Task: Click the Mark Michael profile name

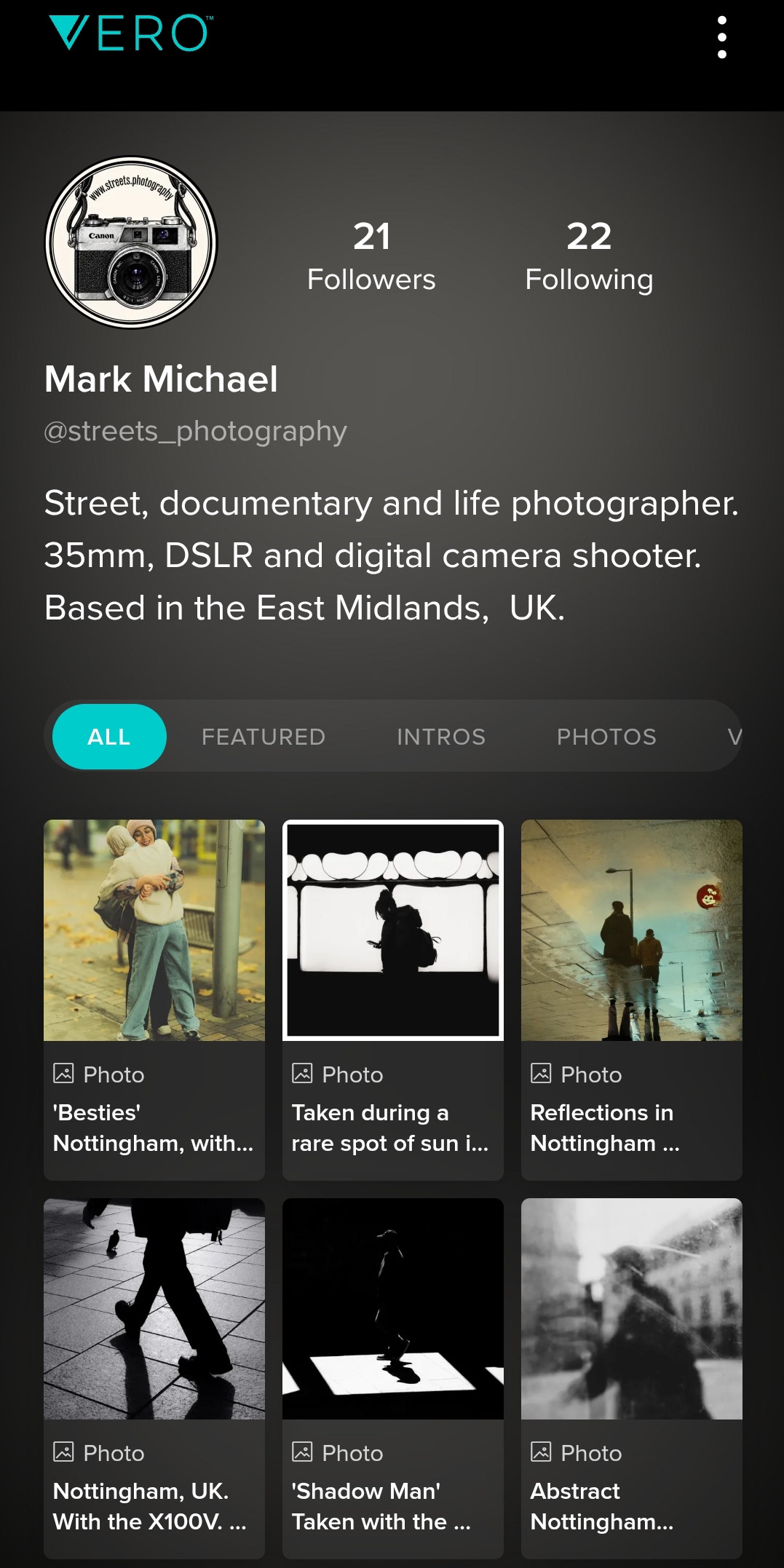Action: pyautogui.click(x=161, y=379)
